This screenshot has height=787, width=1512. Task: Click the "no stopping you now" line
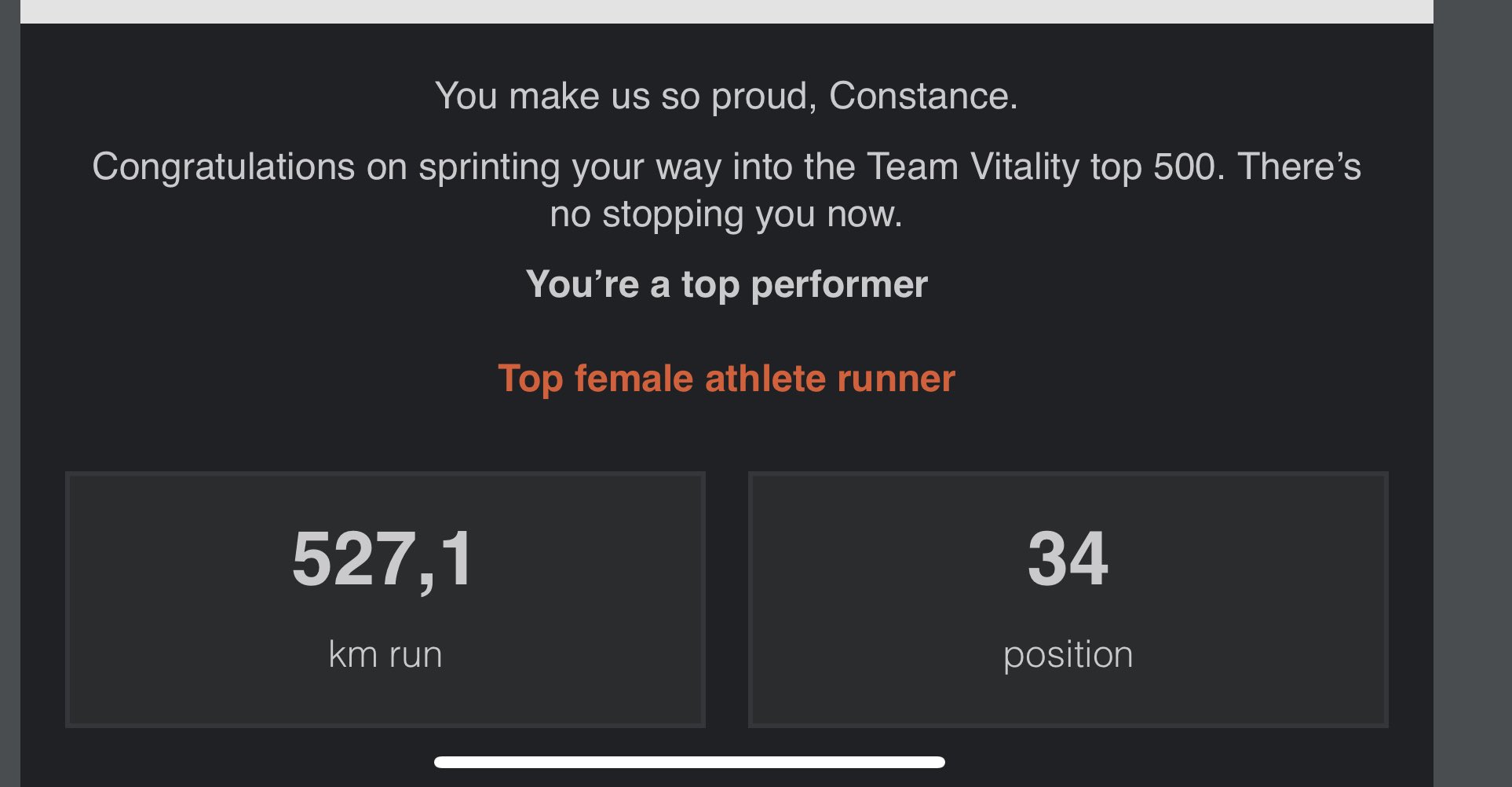726,214
